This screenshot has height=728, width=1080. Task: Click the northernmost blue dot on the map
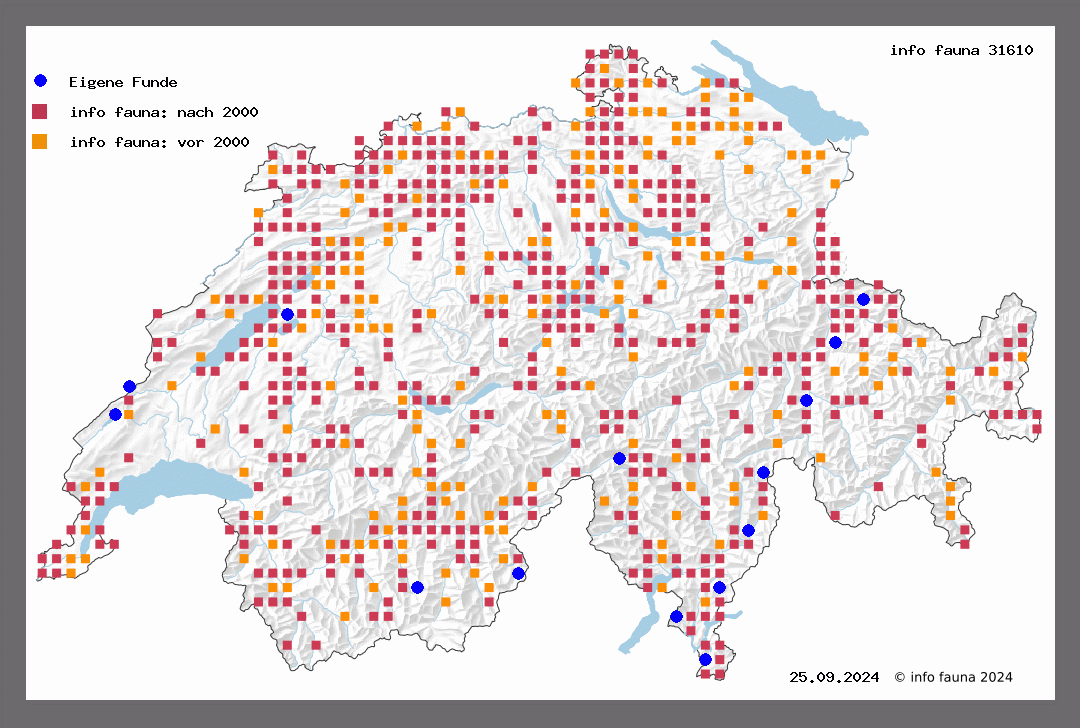click(863, 299)
